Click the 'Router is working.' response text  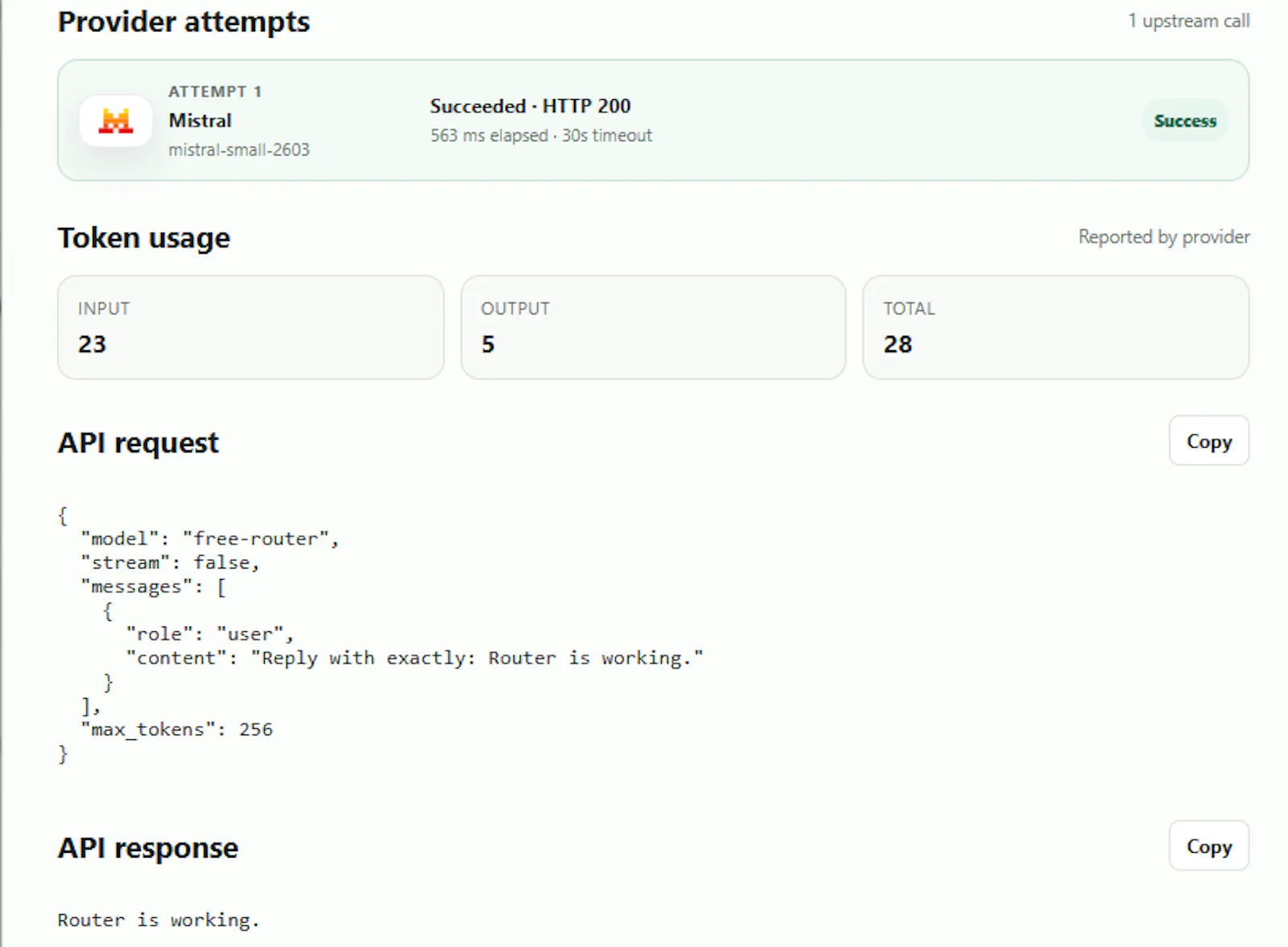click(159, 920)
